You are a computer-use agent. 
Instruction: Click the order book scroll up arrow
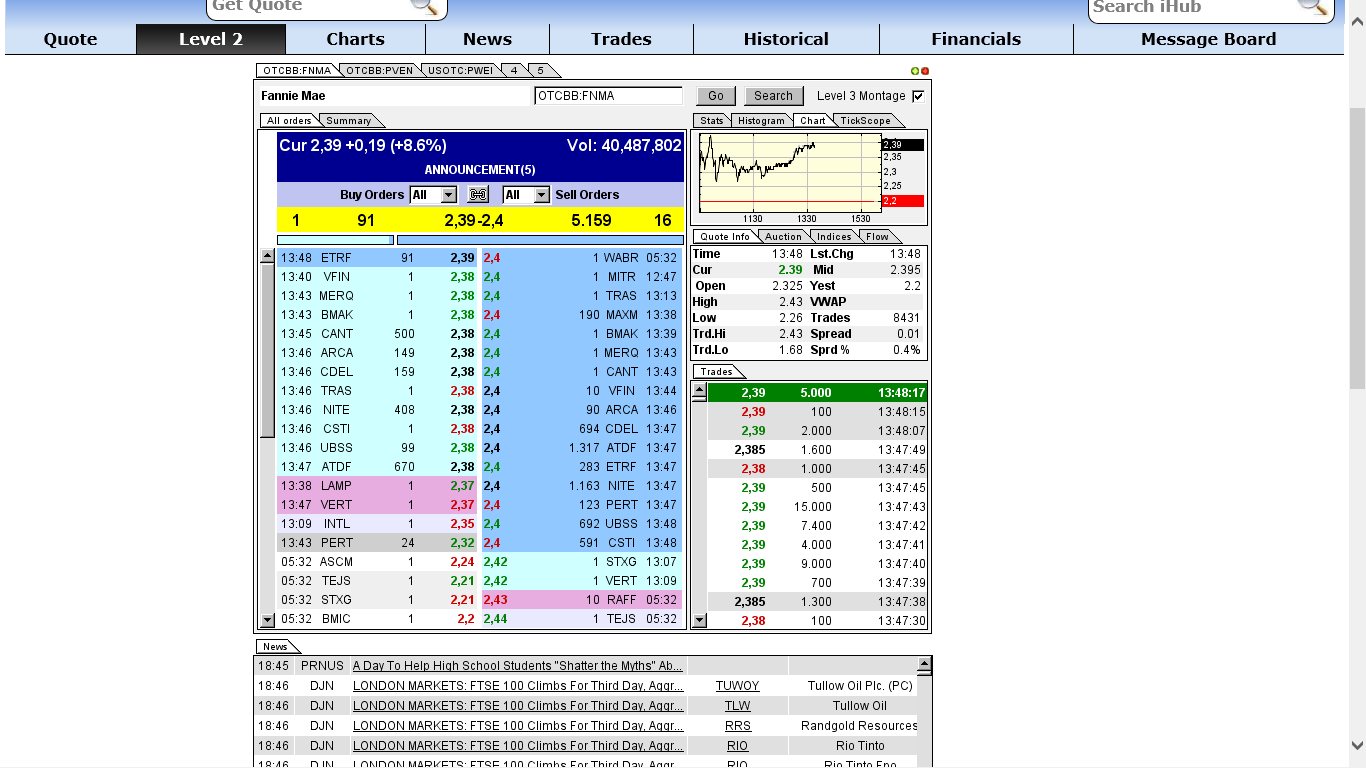point(267,257)
